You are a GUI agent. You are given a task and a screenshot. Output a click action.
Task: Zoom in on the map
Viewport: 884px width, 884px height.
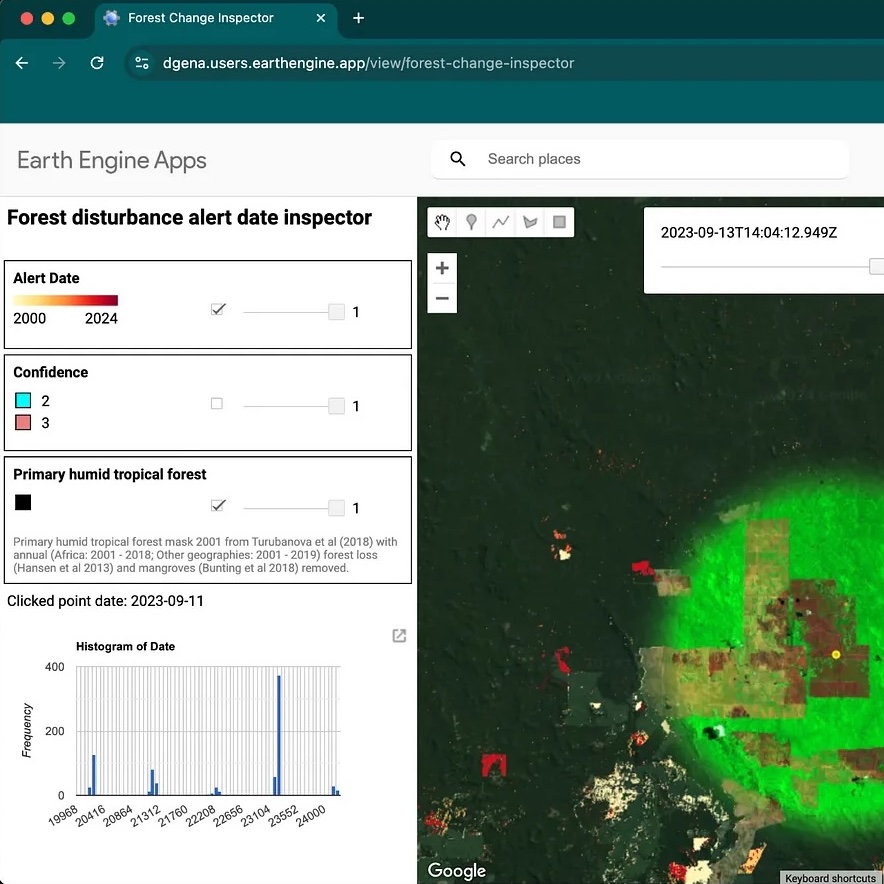point(442,268)
